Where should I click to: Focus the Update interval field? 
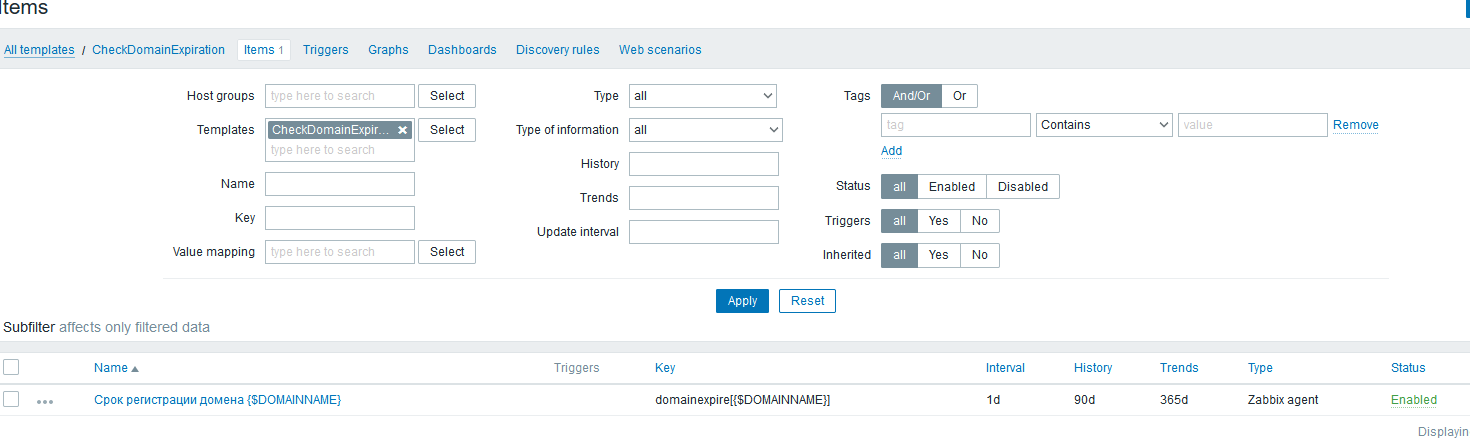coord(704,232)
